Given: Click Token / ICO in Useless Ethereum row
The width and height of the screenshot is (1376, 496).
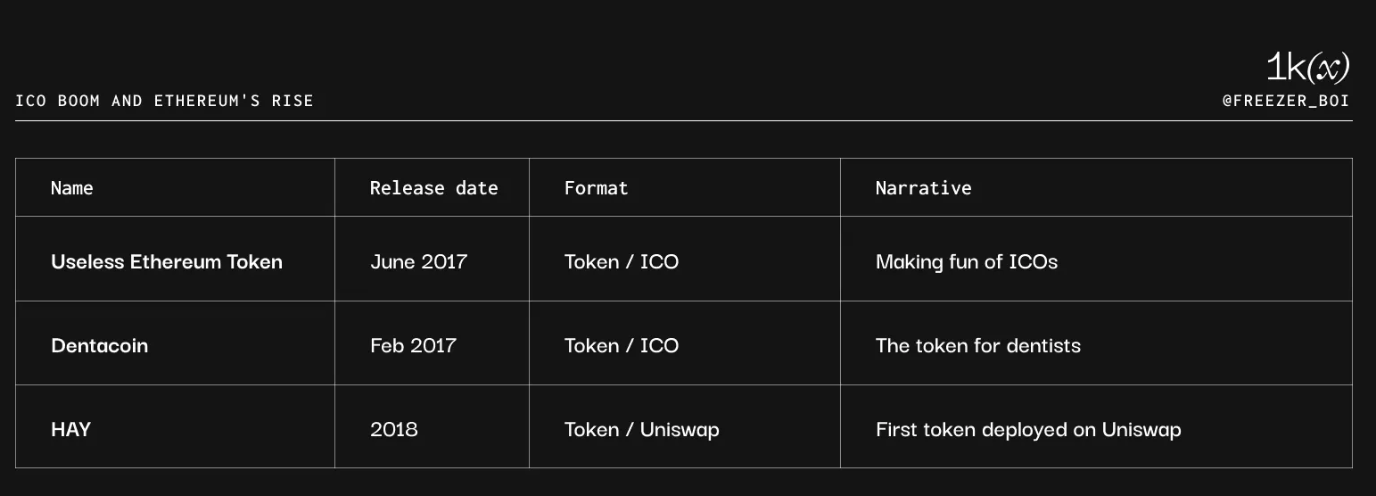Looking at the screenshot, I should [x=621, y=262].
